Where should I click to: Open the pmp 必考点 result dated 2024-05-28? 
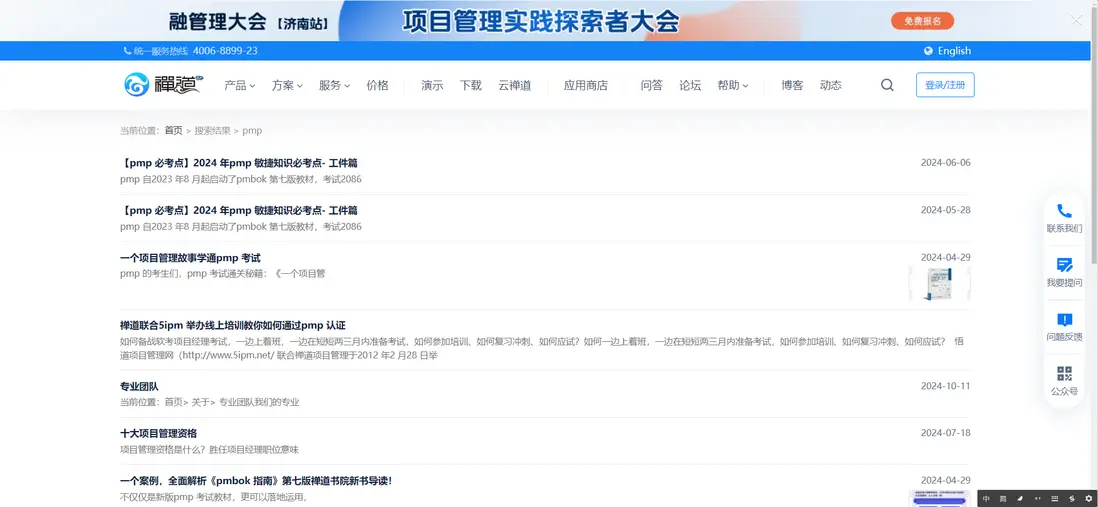(239, 210)
